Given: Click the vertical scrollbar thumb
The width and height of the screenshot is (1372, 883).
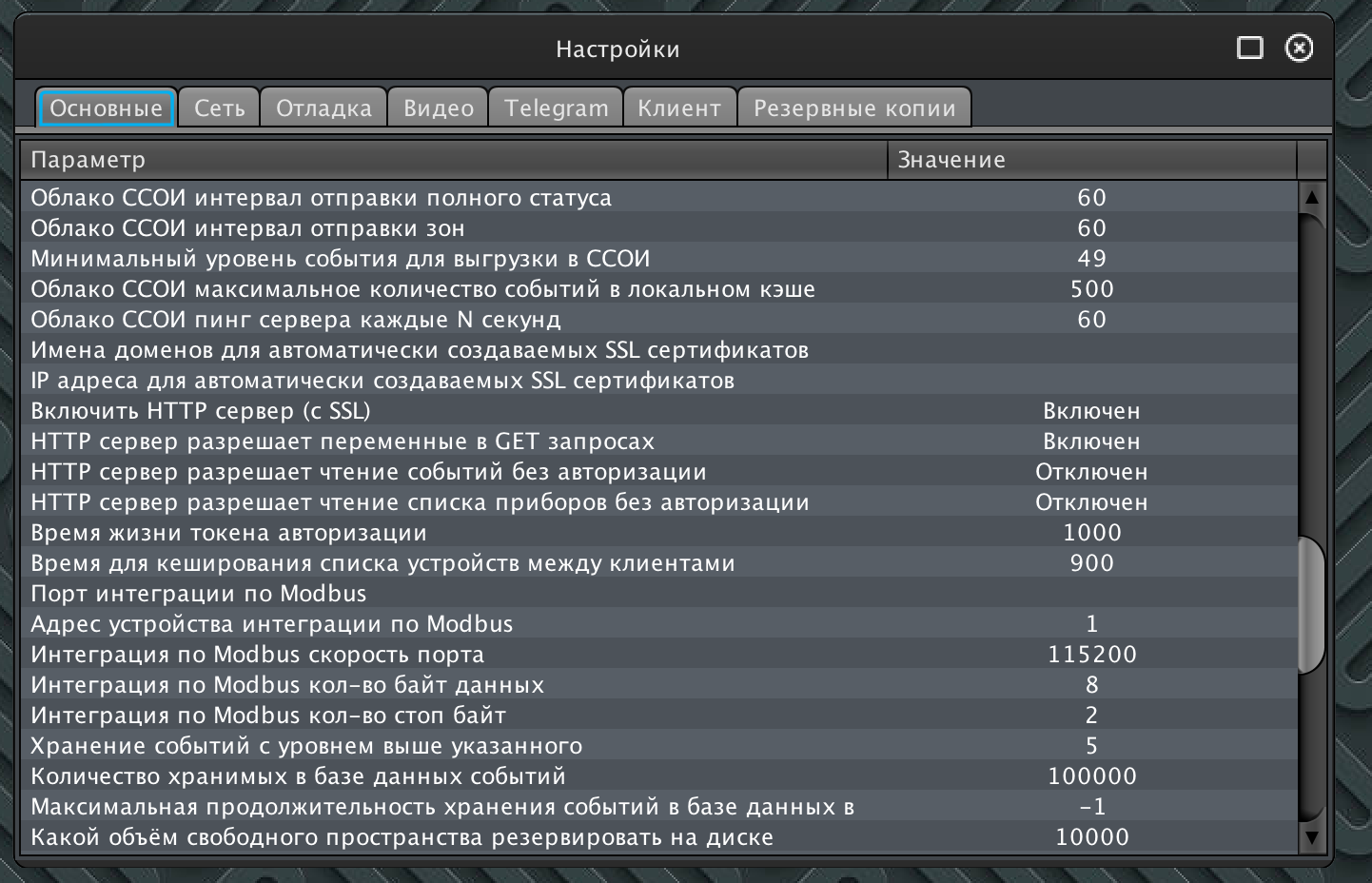Looking at the screenshot, I should (x=1311, y=605).
